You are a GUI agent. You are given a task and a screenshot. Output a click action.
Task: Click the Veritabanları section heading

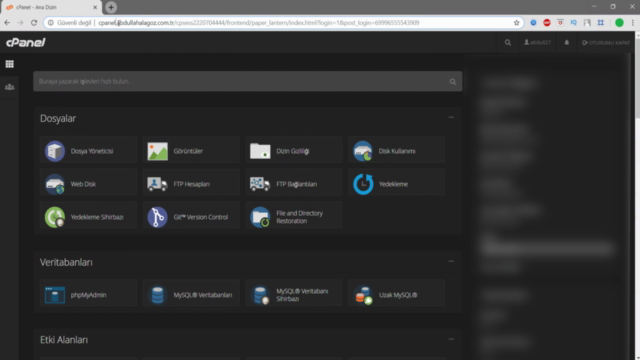point(66,262)
